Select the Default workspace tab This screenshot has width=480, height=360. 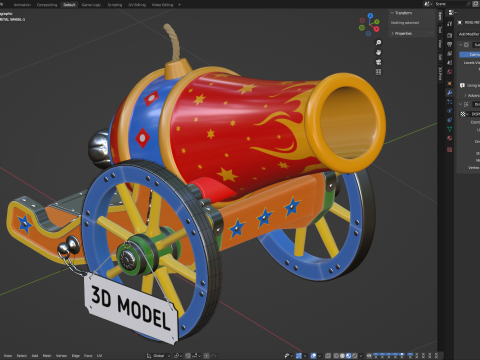click(x=69, y=5)
